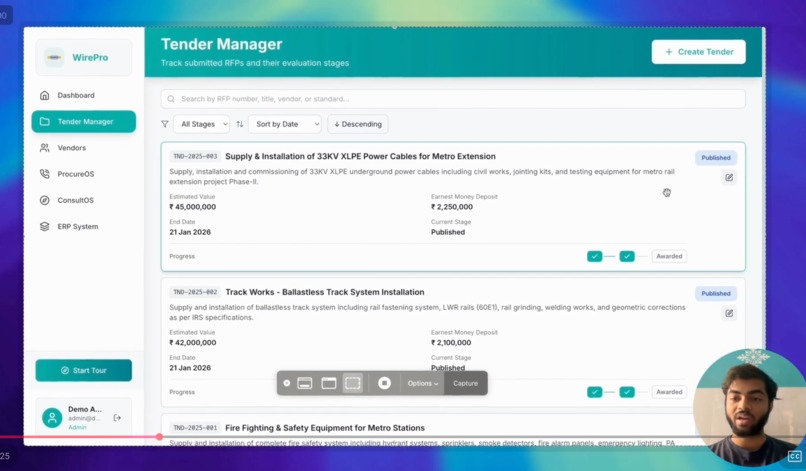Click Awarded stage on TND-2025-002 card
This screenshot has height=471, width=806.
click(669, 392)
